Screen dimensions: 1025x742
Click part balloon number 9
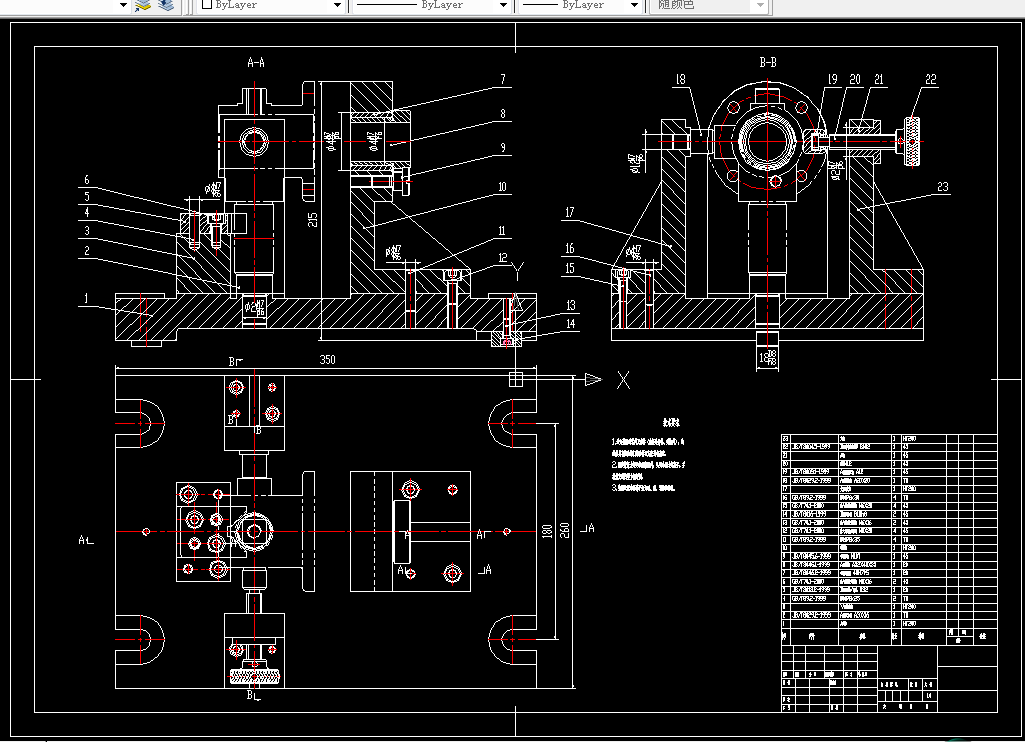(x=503, y=148)
